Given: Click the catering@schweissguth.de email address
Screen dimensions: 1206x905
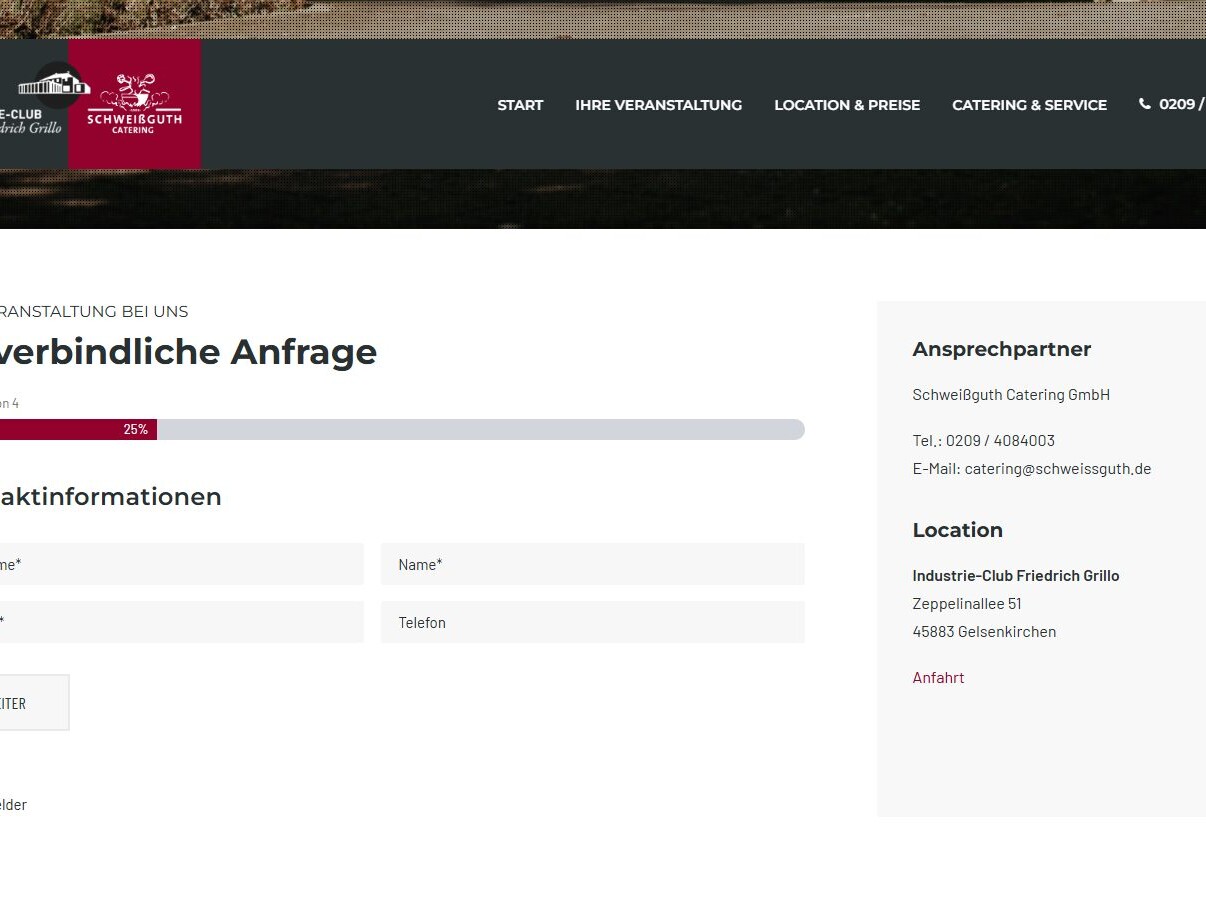Looking at the screenshot, I should 1057,468.
